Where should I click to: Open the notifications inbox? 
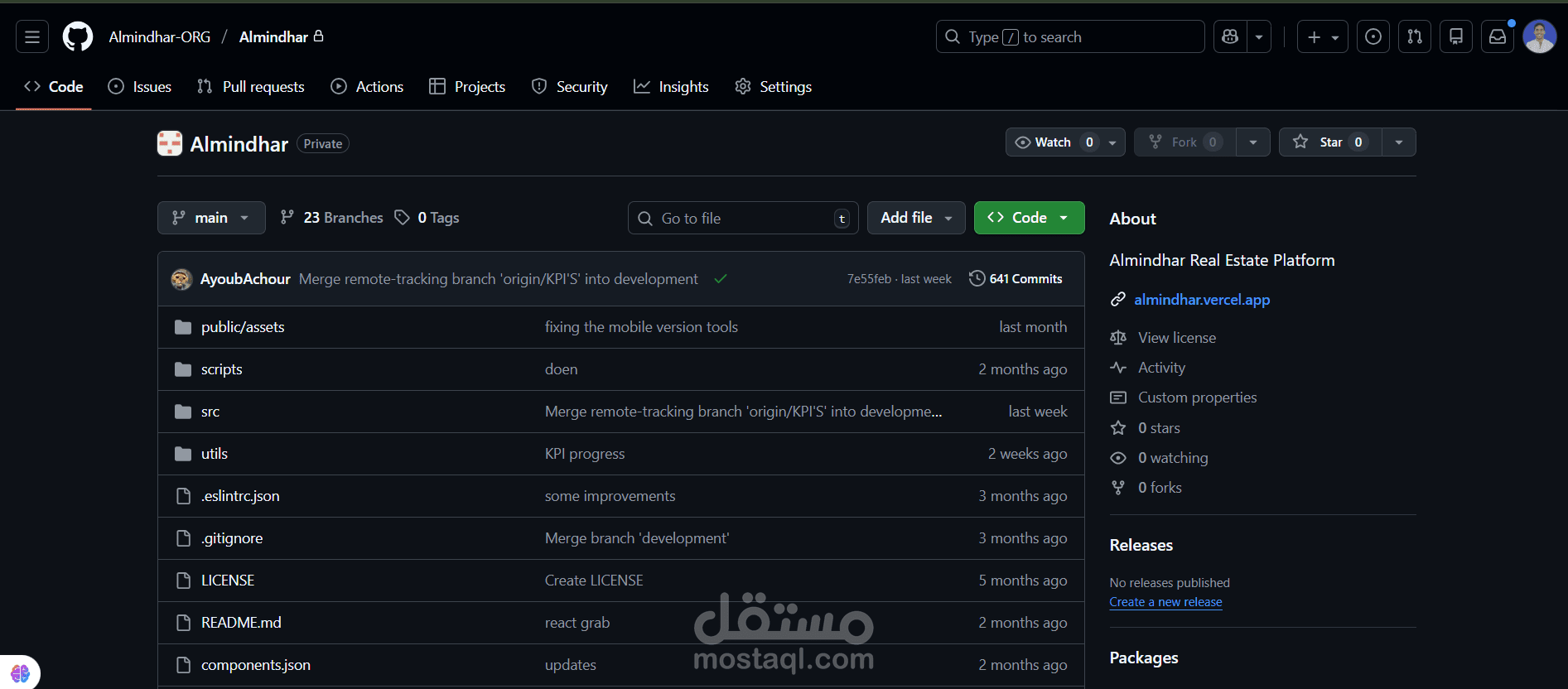tap(1498, 37)
